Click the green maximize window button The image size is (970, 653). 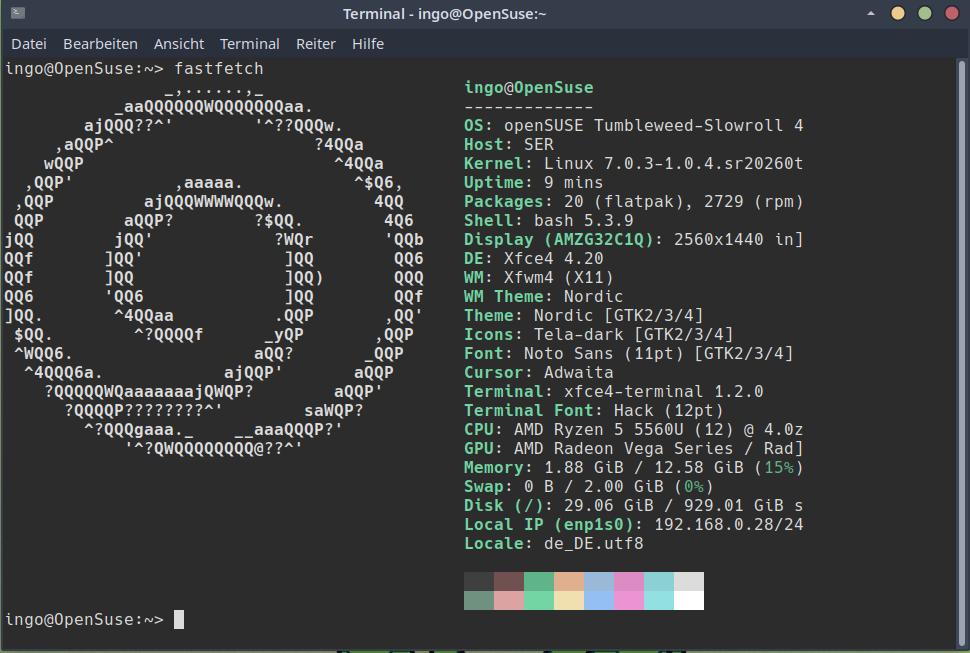[925, 13]
